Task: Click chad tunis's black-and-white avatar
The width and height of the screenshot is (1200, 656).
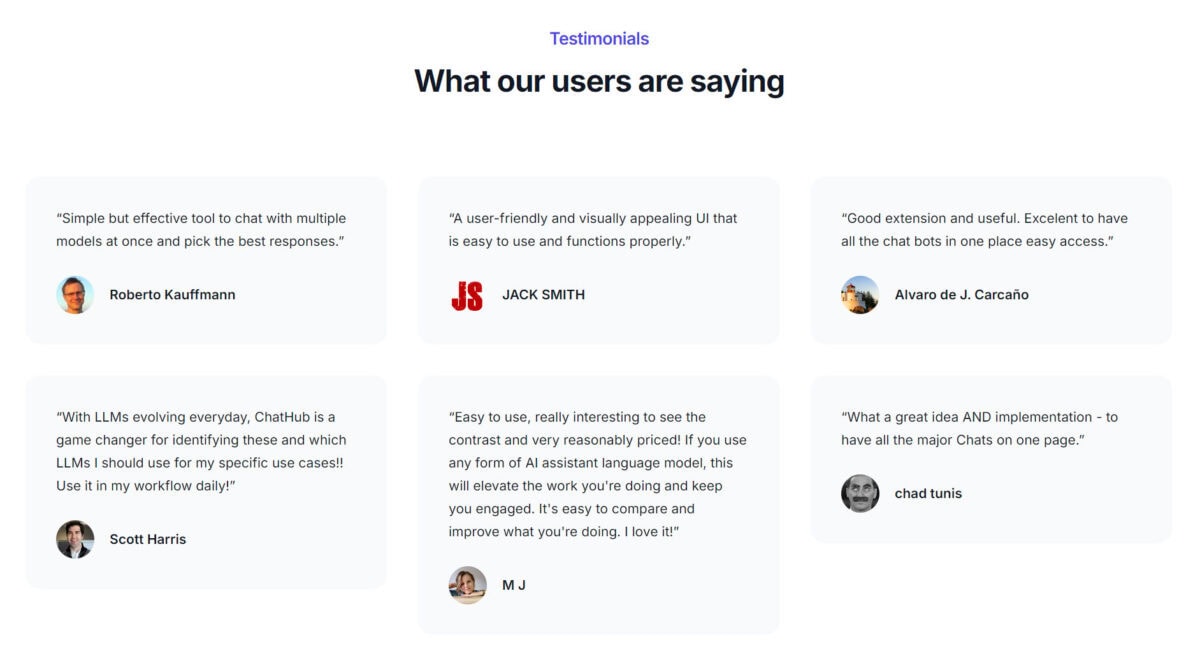Action: (x=860, y=493)
